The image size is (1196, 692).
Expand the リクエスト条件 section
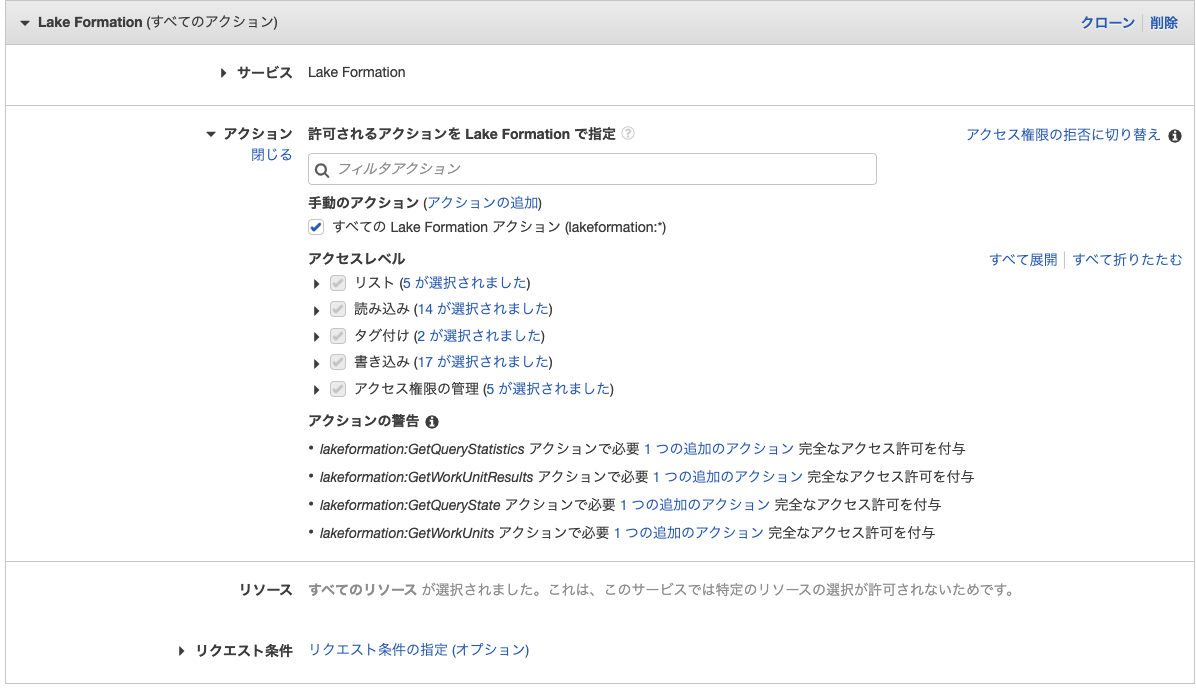point(181,651)
